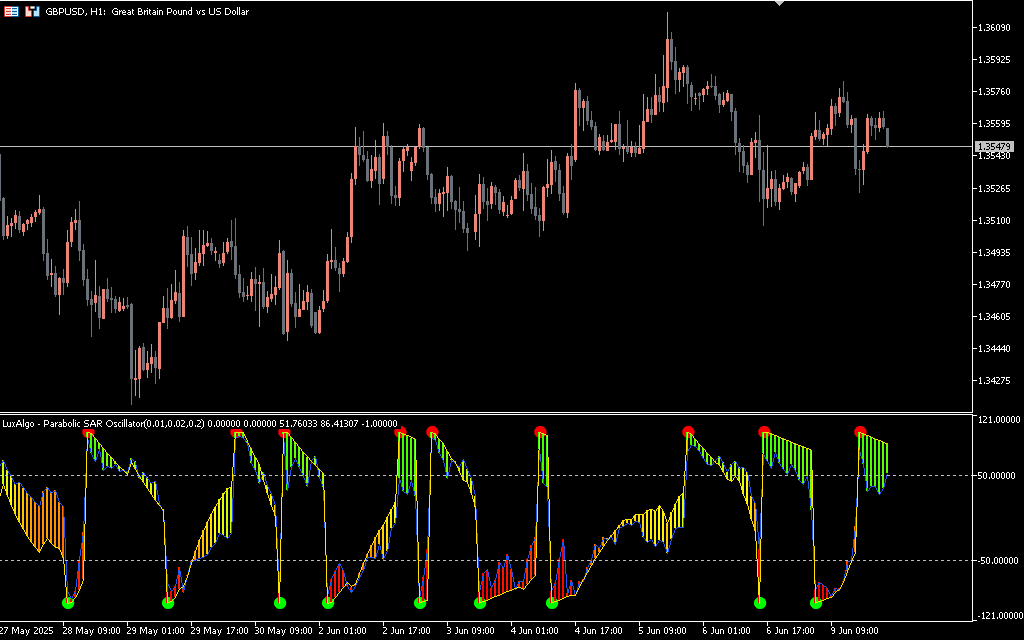
Task: Click the rightmost green signal dot in the oscillator
Action: point(816,602)
